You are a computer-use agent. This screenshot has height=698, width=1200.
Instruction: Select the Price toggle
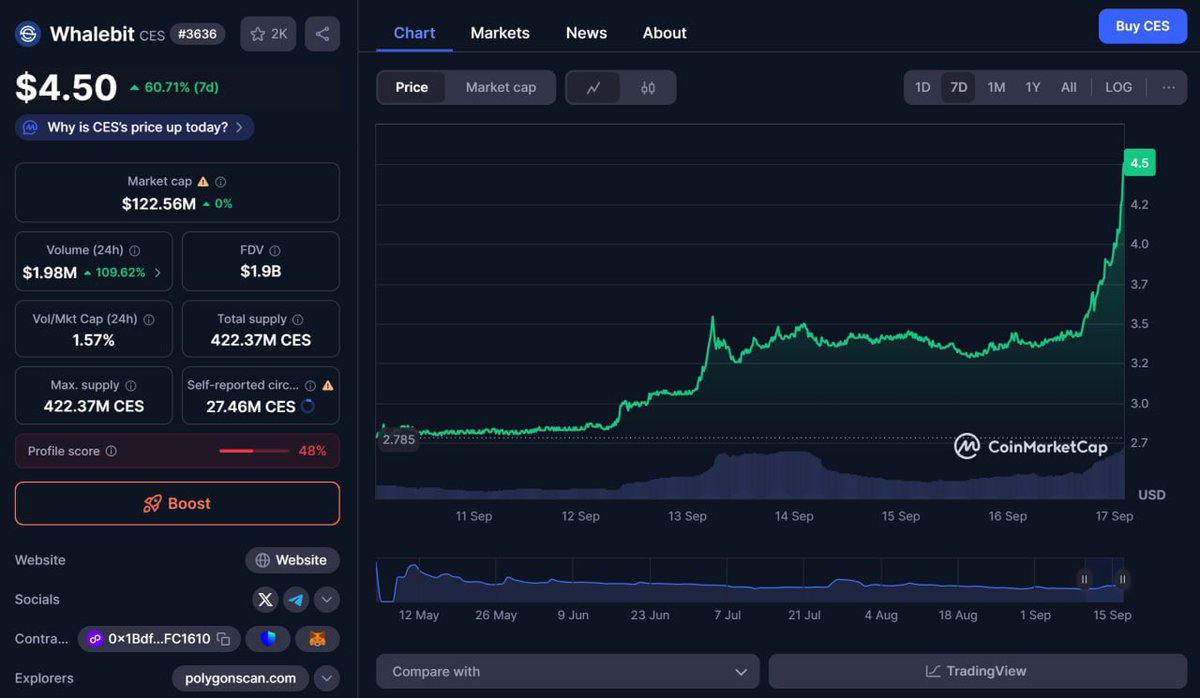pyautogui.click(x=412, y=88)
